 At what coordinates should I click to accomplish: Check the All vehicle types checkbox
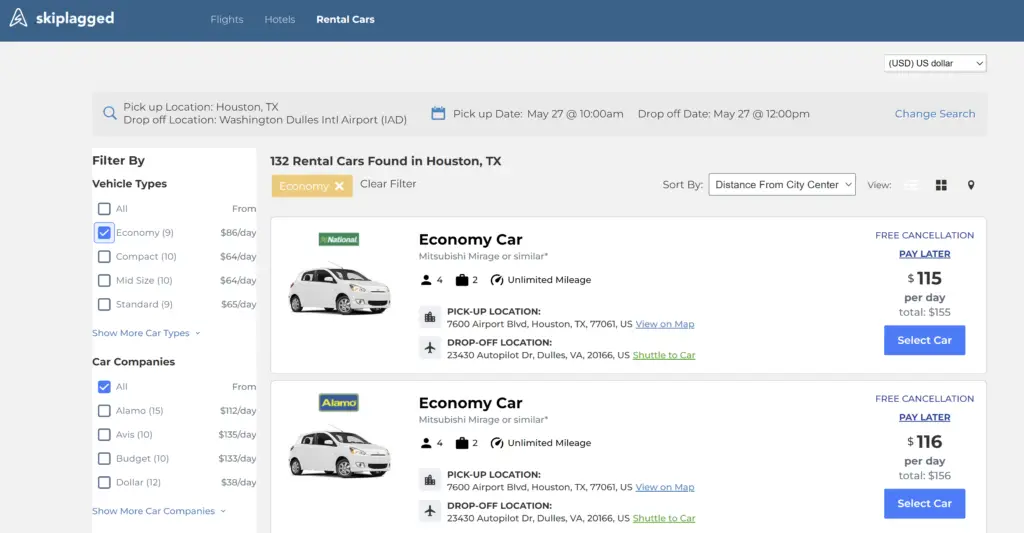(104, 209)
